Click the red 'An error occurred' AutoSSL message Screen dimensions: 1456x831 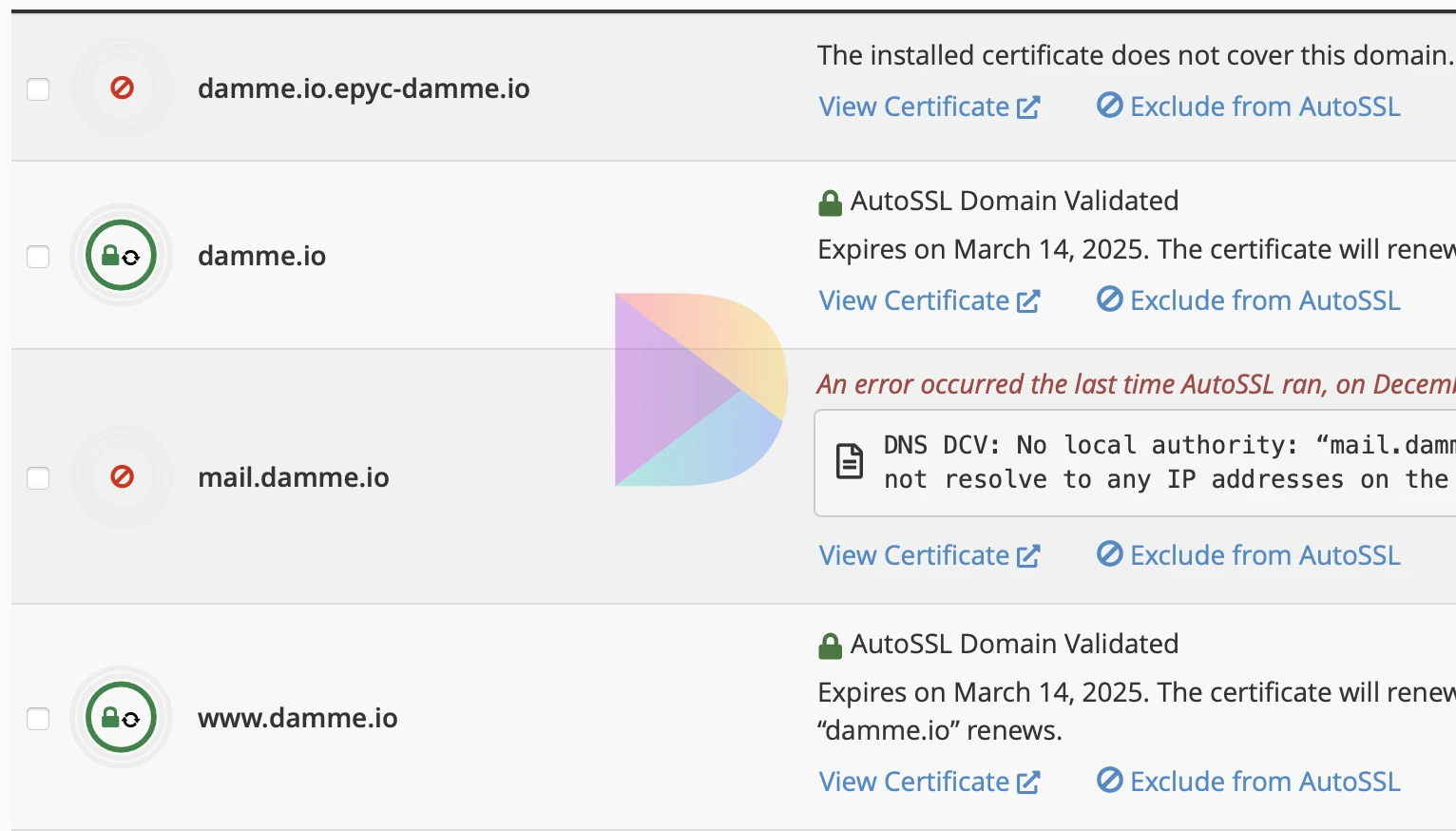tap(1136, 384)
